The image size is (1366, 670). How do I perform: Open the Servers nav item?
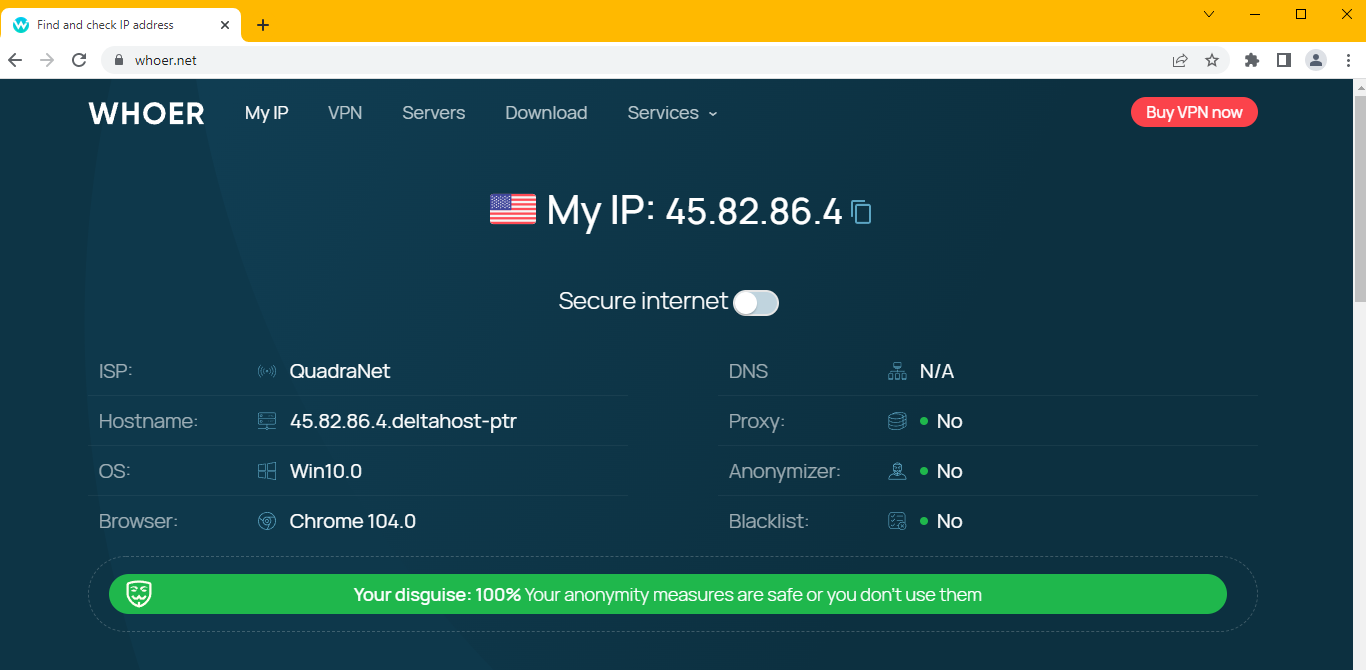tap(434, 113)
